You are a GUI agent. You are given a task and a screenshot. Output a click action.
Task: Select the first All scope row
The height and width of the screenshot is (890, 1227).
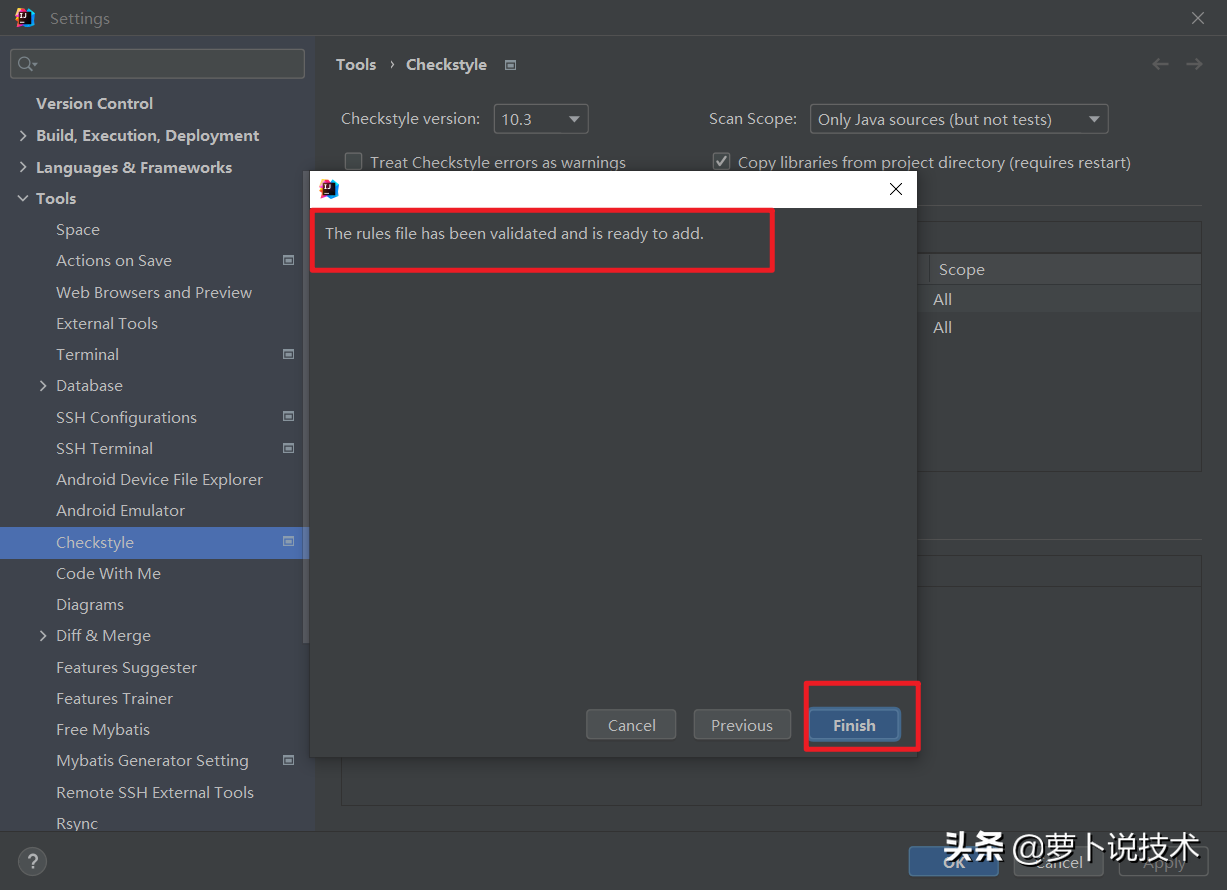pyautogui.click(x=943, y=299)
